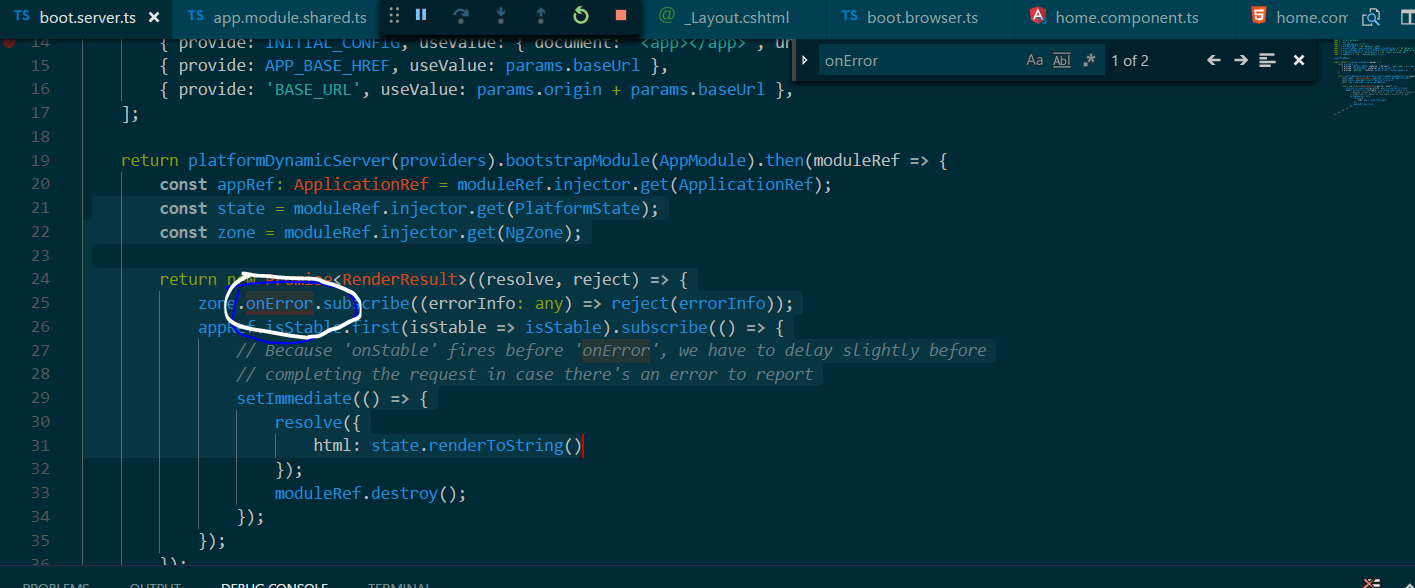The height and width of the screenshot is (588, 1415).
Task: Click the '1 of 2' match counter
Action: coord(1130,60)
